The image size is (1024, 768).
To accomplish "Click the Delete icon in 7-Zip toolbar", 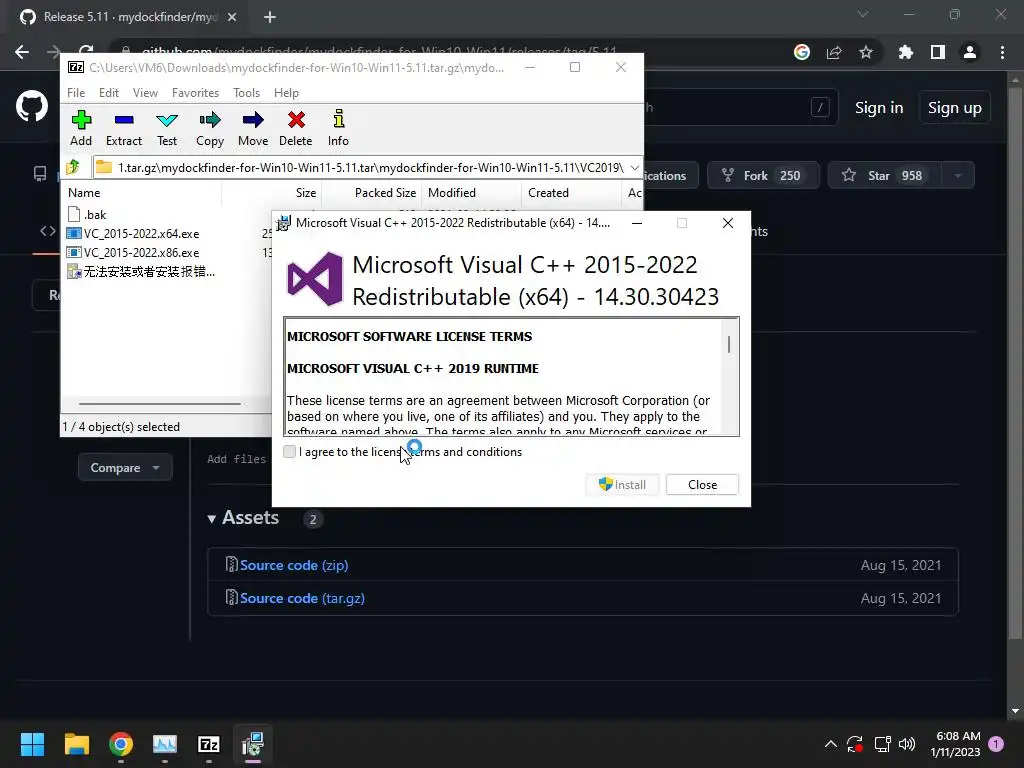I will (296, 128).
